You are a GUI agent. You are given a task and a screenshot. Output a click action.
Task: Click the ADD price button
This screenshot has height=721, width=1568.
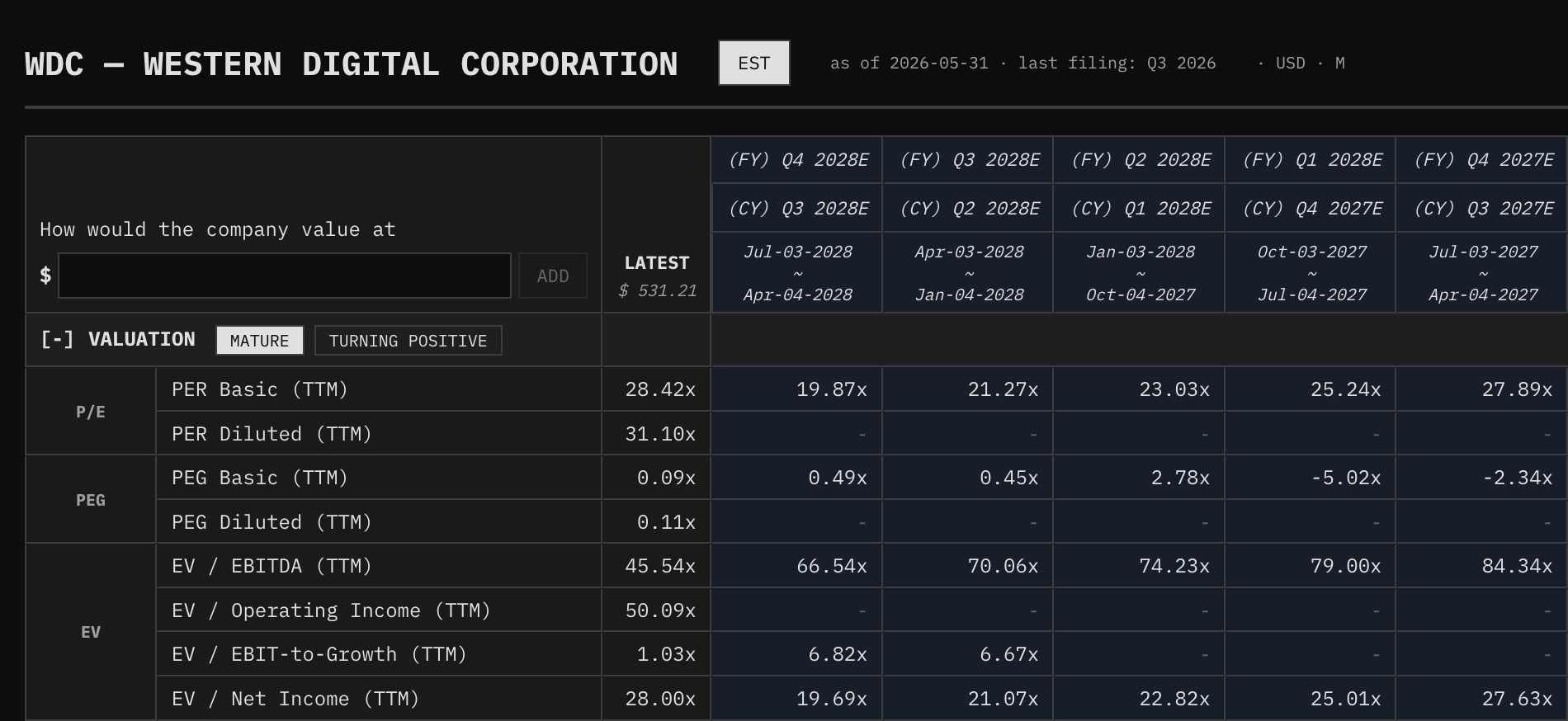tap(553, 276)
